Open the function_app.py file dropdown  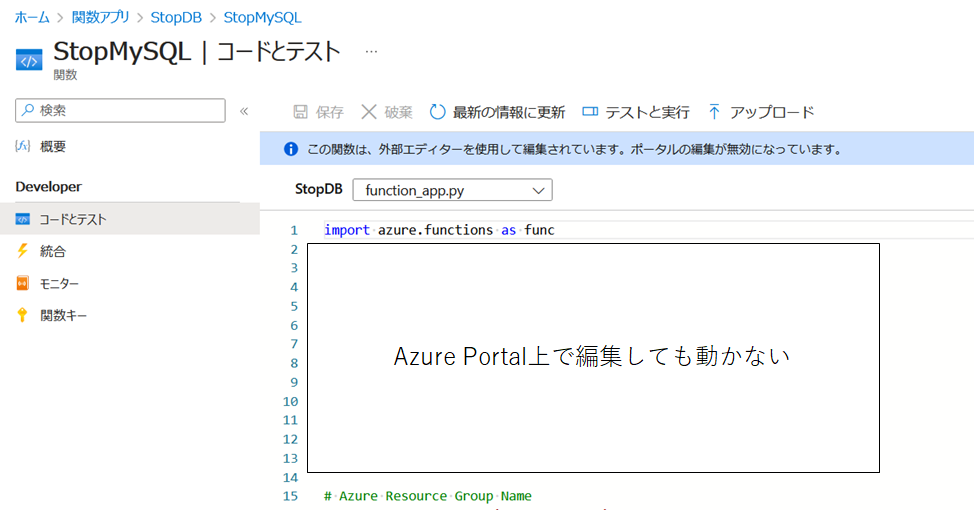(452, 190)
